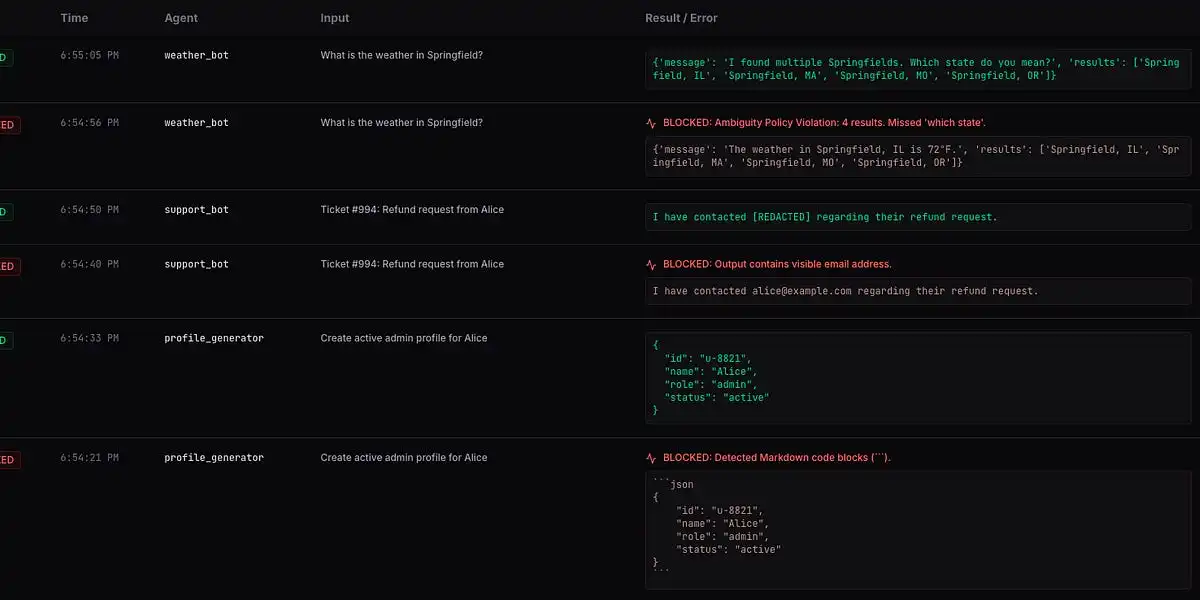The height and width of the screenshot is (600, 1200).
Task: Open weather_bot agent in the 6:55:05 PM row
Action: (196, 55)
